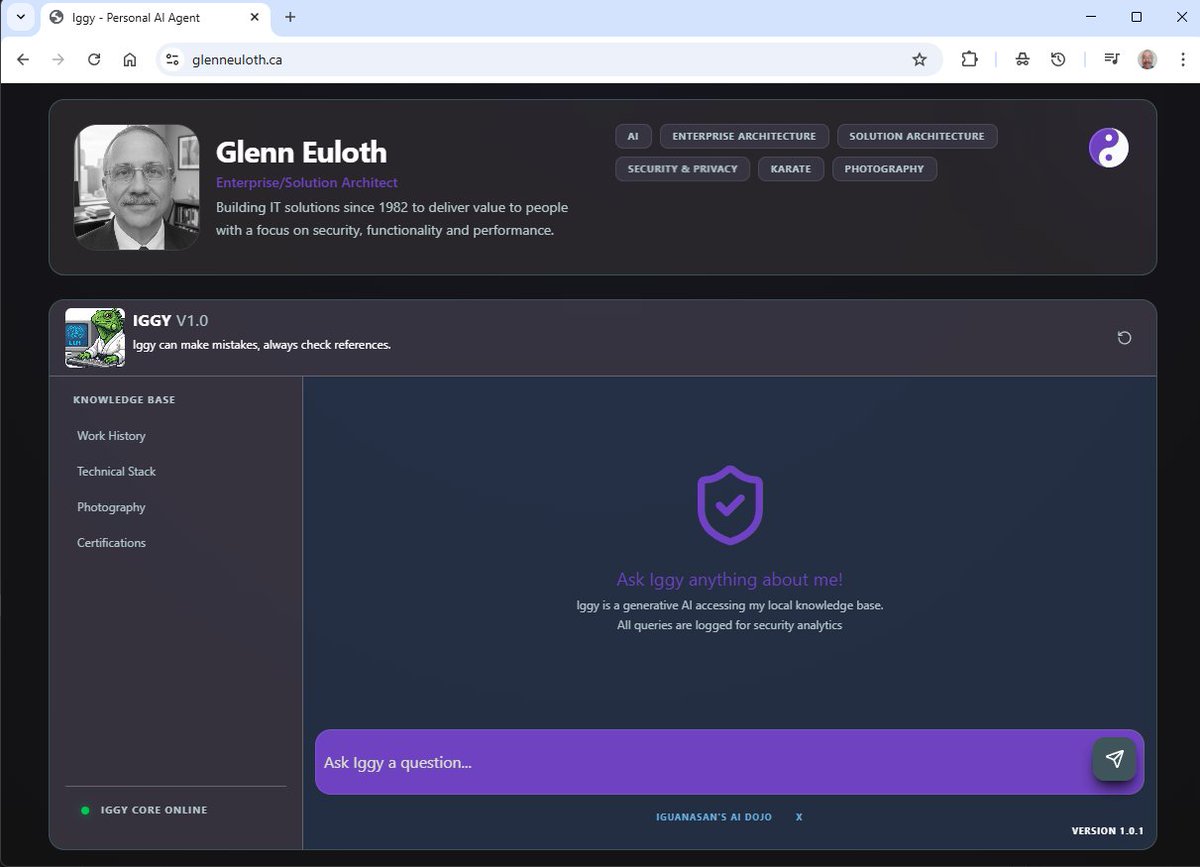This screenshot has width=1200, height=867.
Task: Click the Iggy can make mistakes notice
Action: 262,345
